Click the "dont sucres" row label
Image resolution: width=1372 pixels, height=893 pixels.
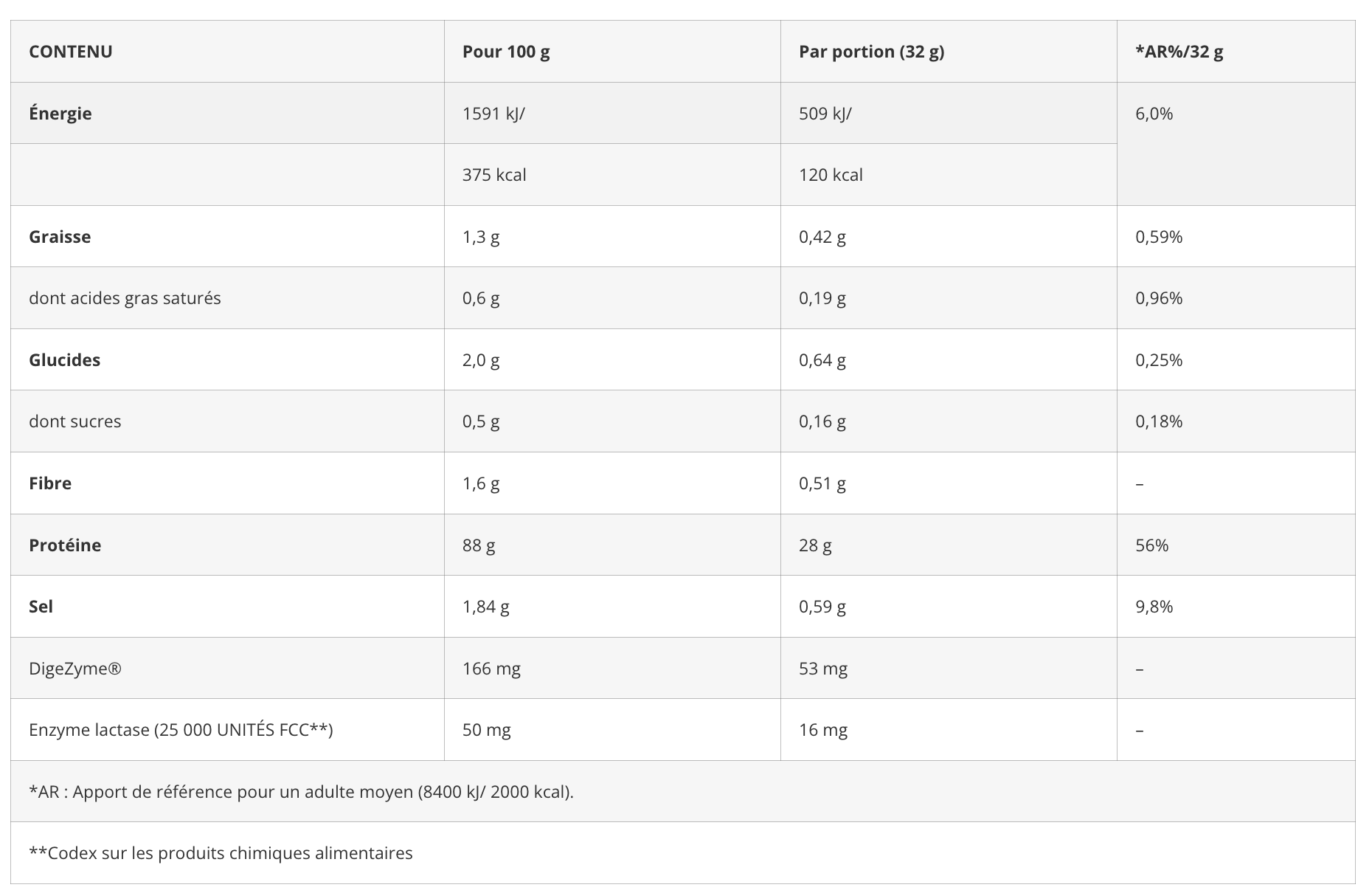coord(75,421)
